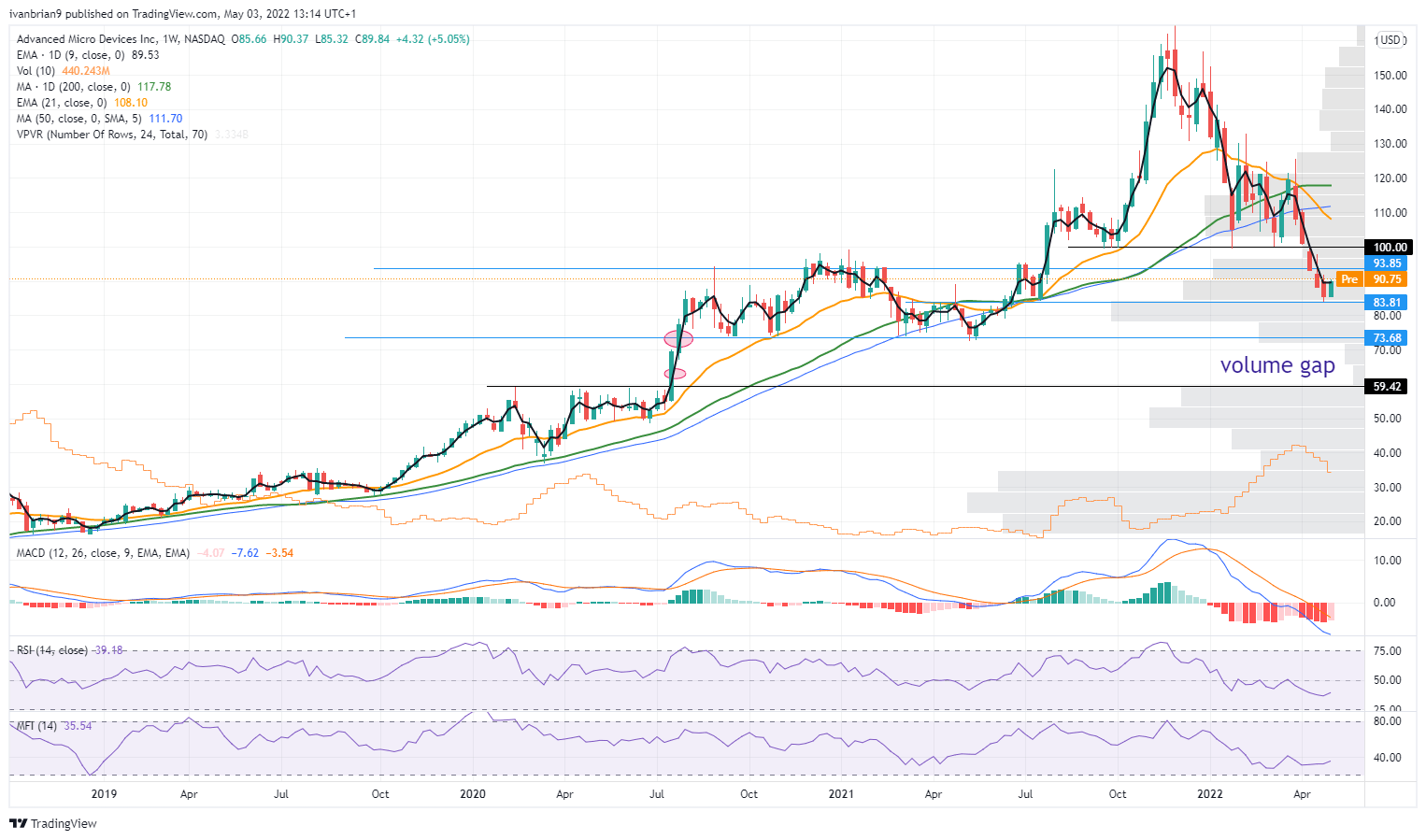Screen dimensions: 1426x840
Task: Click the larger pink ellipse marker near 73.68 line
Action: [678, 338]
